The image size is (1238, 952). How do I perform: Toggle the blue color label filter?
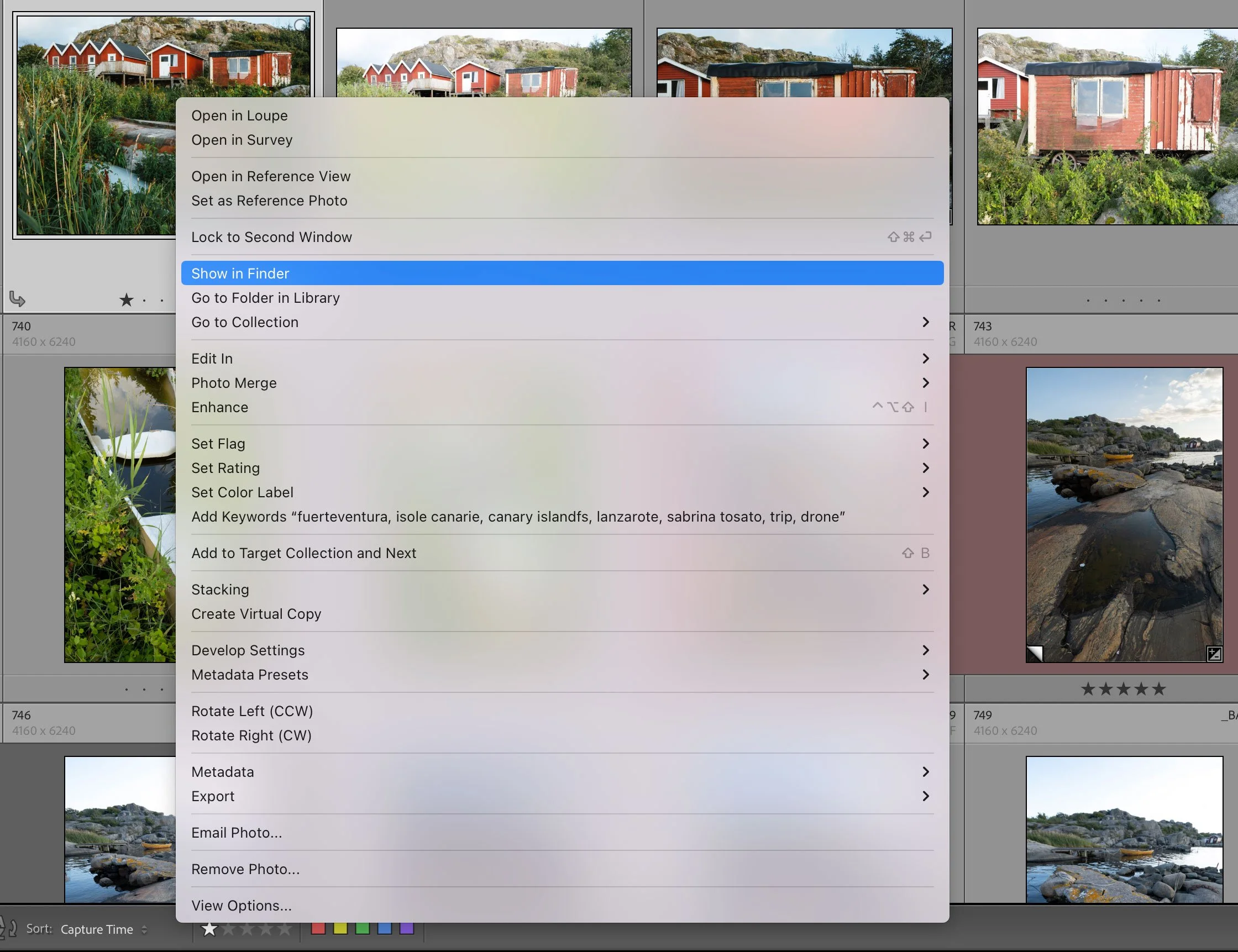click(384, 930)
